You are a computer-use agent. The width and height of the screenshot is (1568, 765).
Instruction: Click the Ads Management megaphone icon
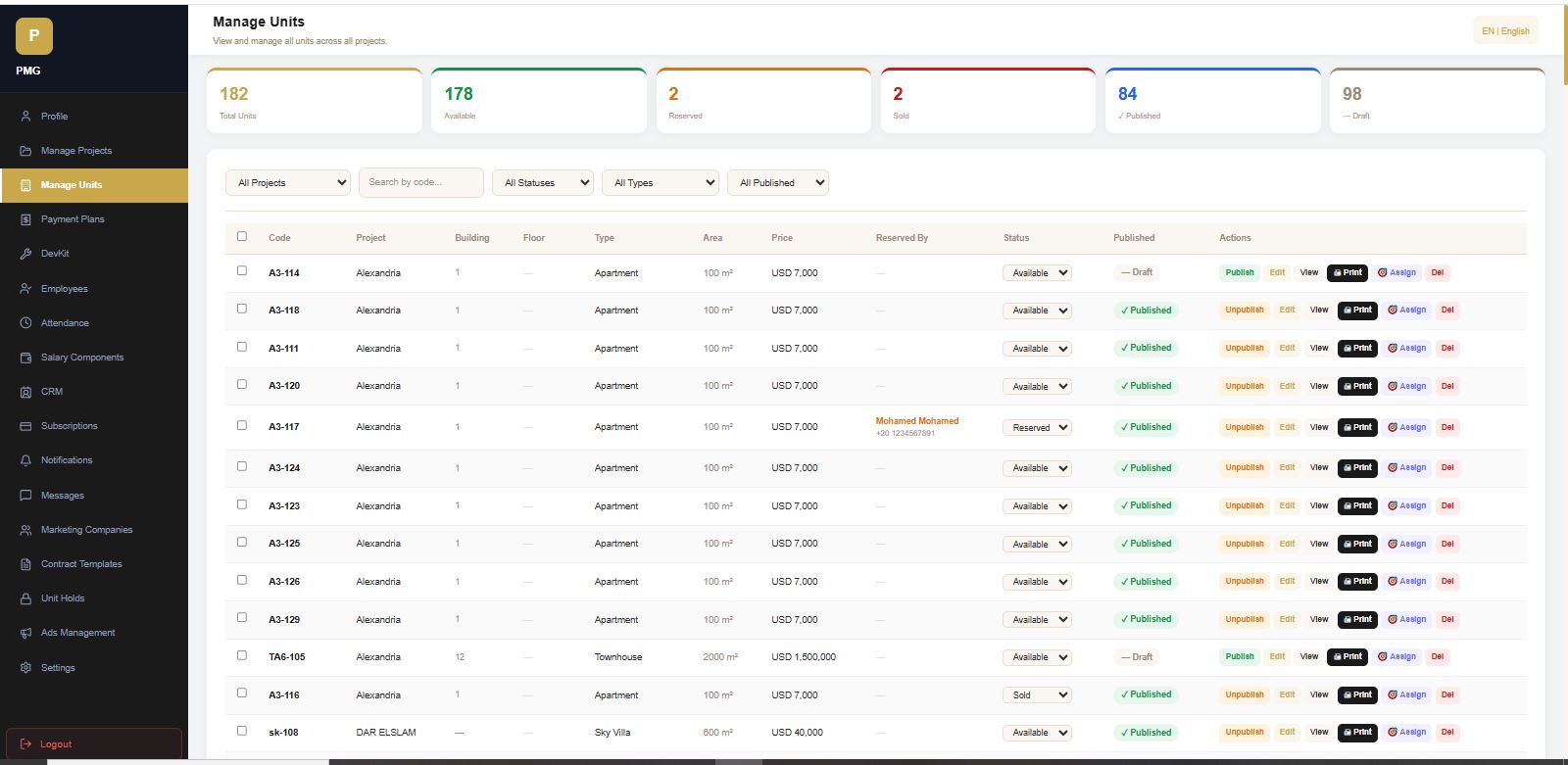[x=25, y=633]
